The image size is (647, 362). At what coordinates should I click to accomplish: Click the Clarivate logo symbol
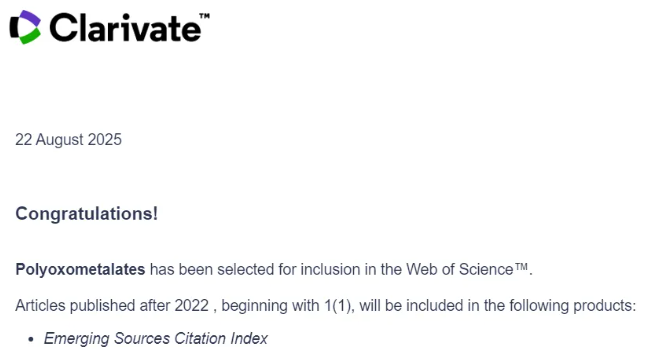[x=25, y=27]
